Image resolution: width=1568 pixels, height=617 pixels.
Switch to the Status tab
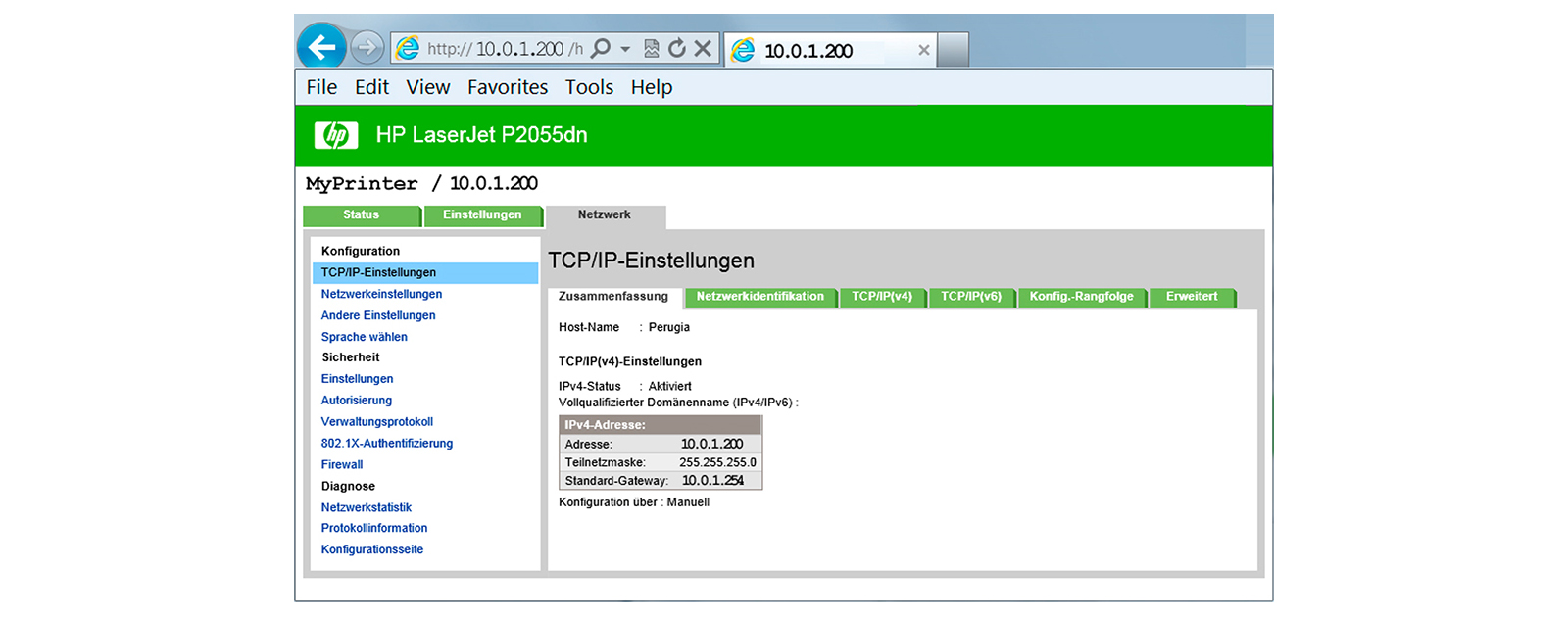pyautogui.click(x=361, y=215)
